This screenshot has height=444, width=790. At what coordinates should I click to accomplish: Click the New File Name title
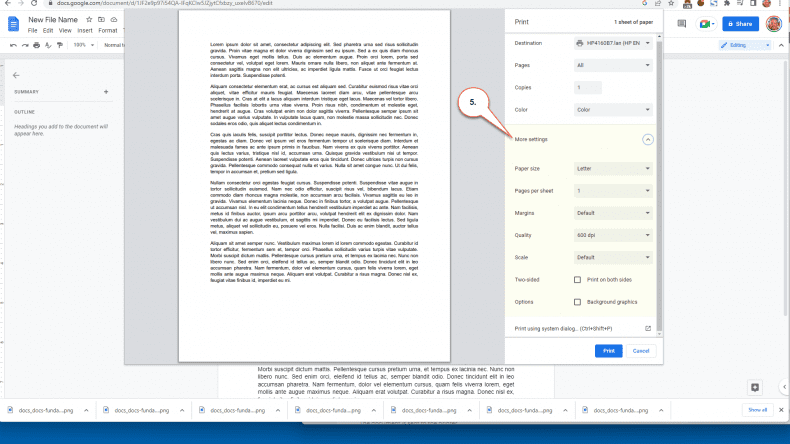click(x=53, y=20)
